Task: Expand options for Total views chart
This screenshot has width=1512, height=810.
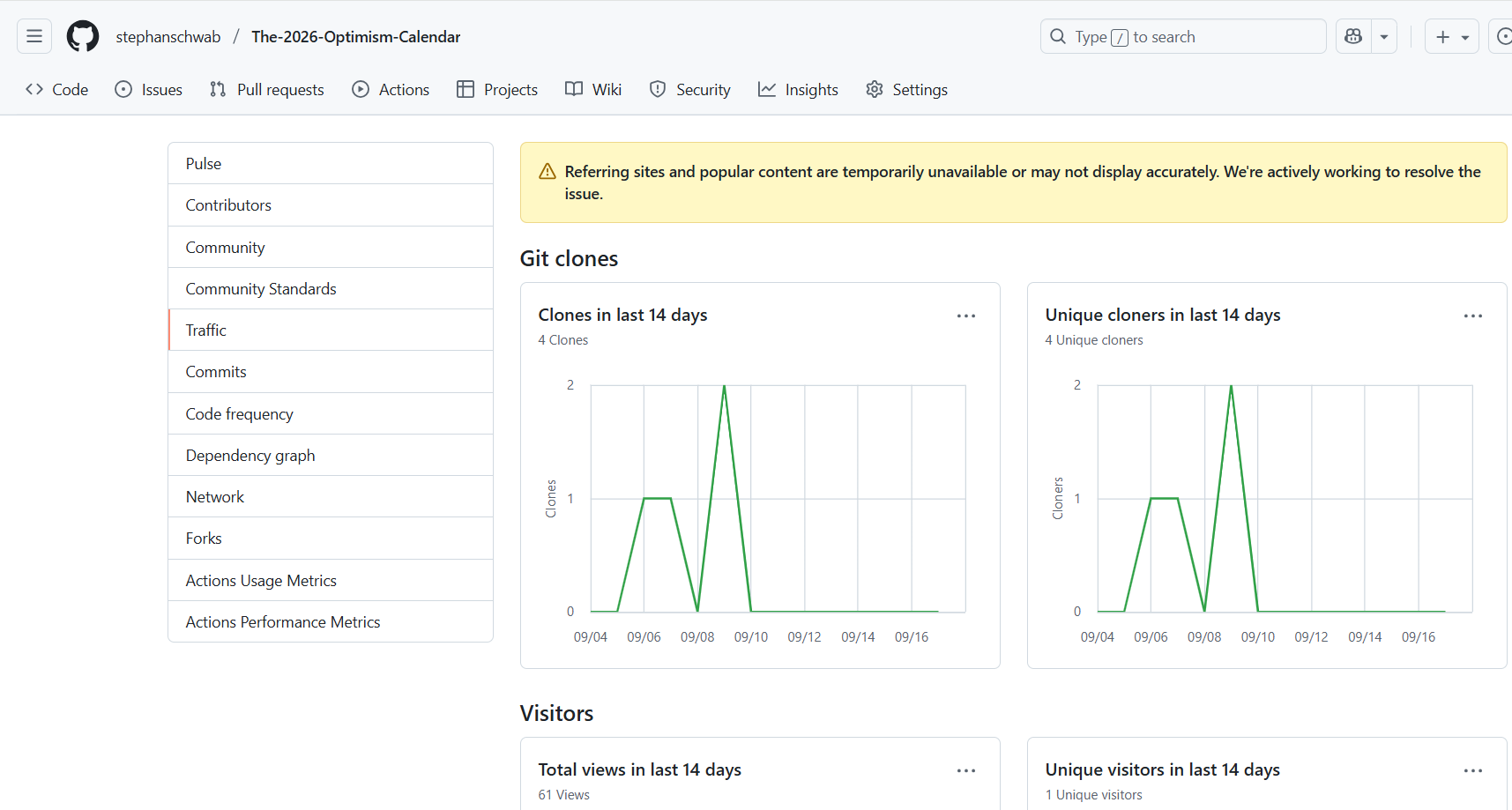Action: [966, 770]
